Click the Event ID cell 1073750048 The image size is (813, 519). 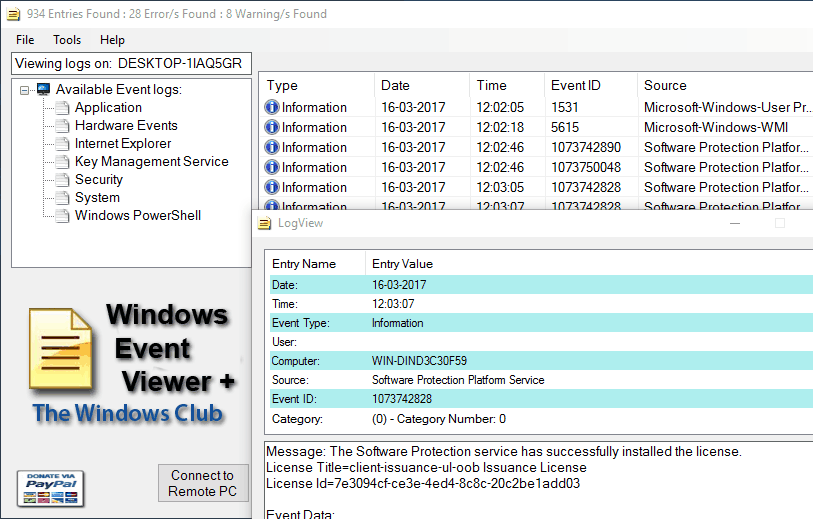pyautogui.click(x=586, y=167)
